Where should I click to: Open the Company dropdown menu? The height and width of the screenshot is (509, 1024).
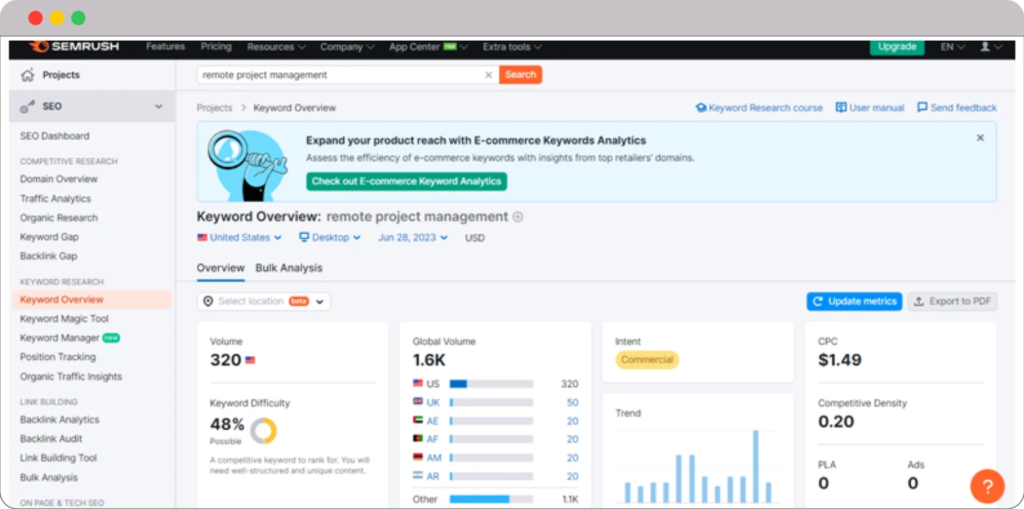(x=347, y=47)
